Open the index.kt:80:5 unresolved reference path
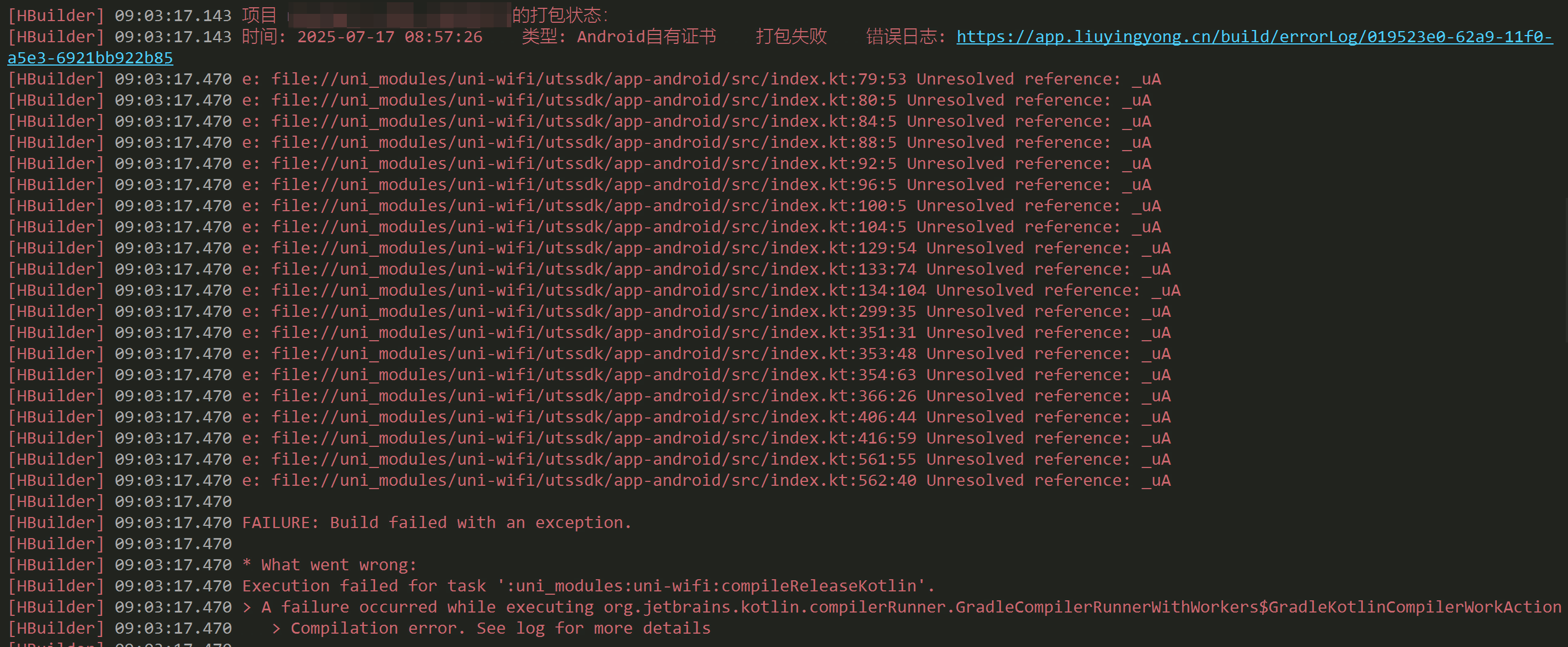The width and height of the screenshot is (1568, 647). [x=583, y=101]
